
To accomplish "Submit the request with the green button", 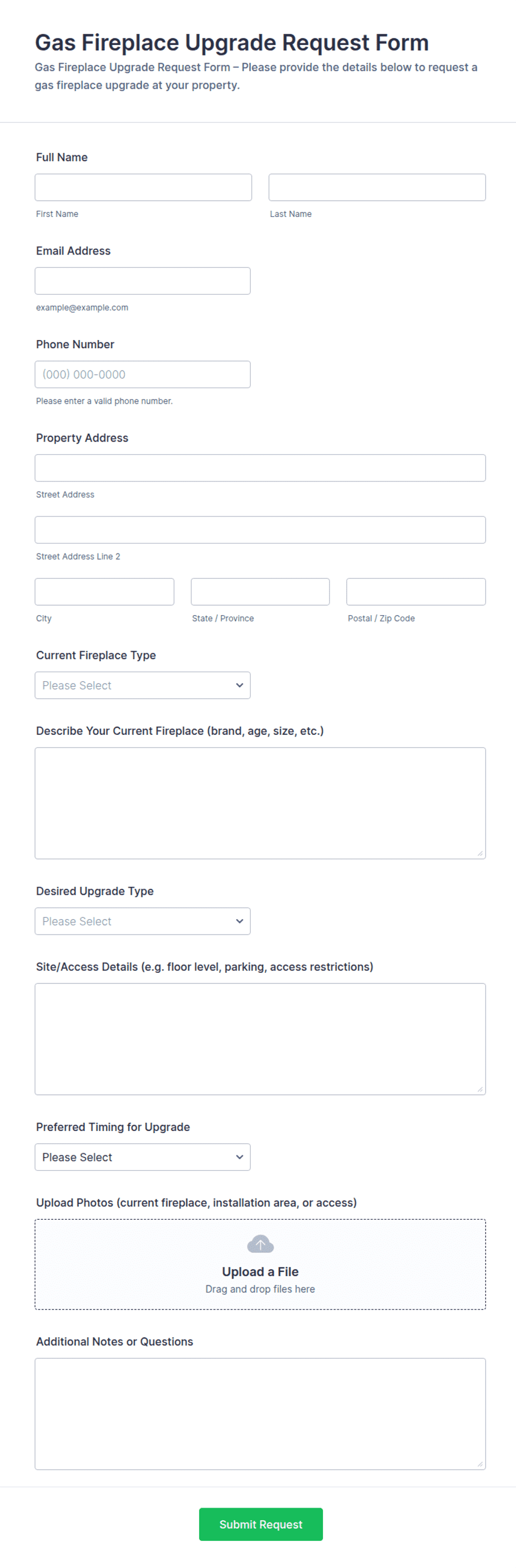I will tap(261, 1524).
